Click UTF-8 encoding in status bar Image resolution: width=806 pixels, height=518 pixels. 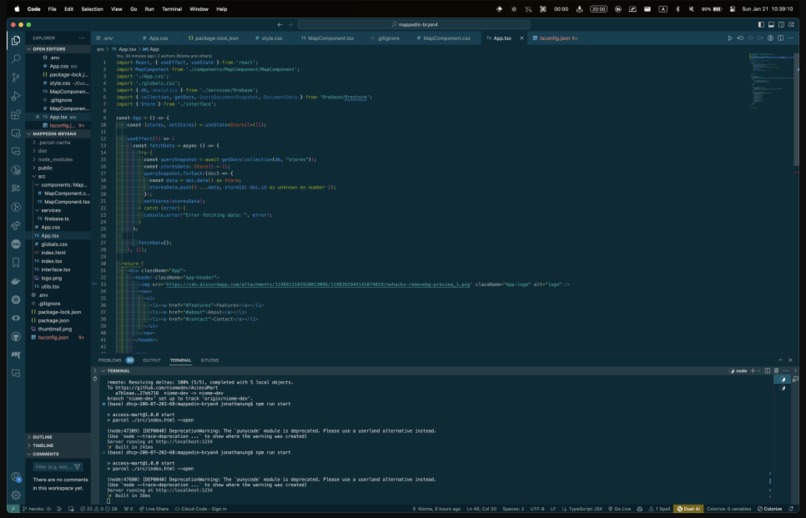[537, 509]
